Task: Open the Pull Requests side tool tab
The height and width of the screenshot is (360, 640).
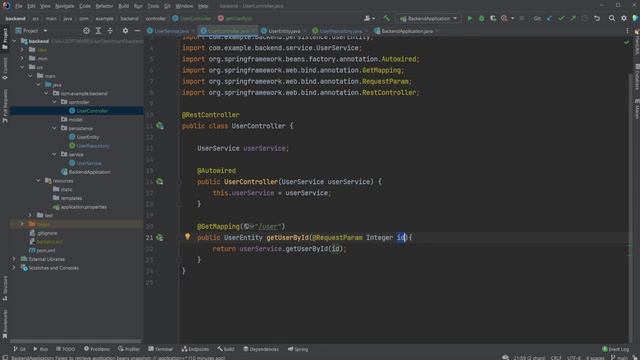Action: pos(5,106)
